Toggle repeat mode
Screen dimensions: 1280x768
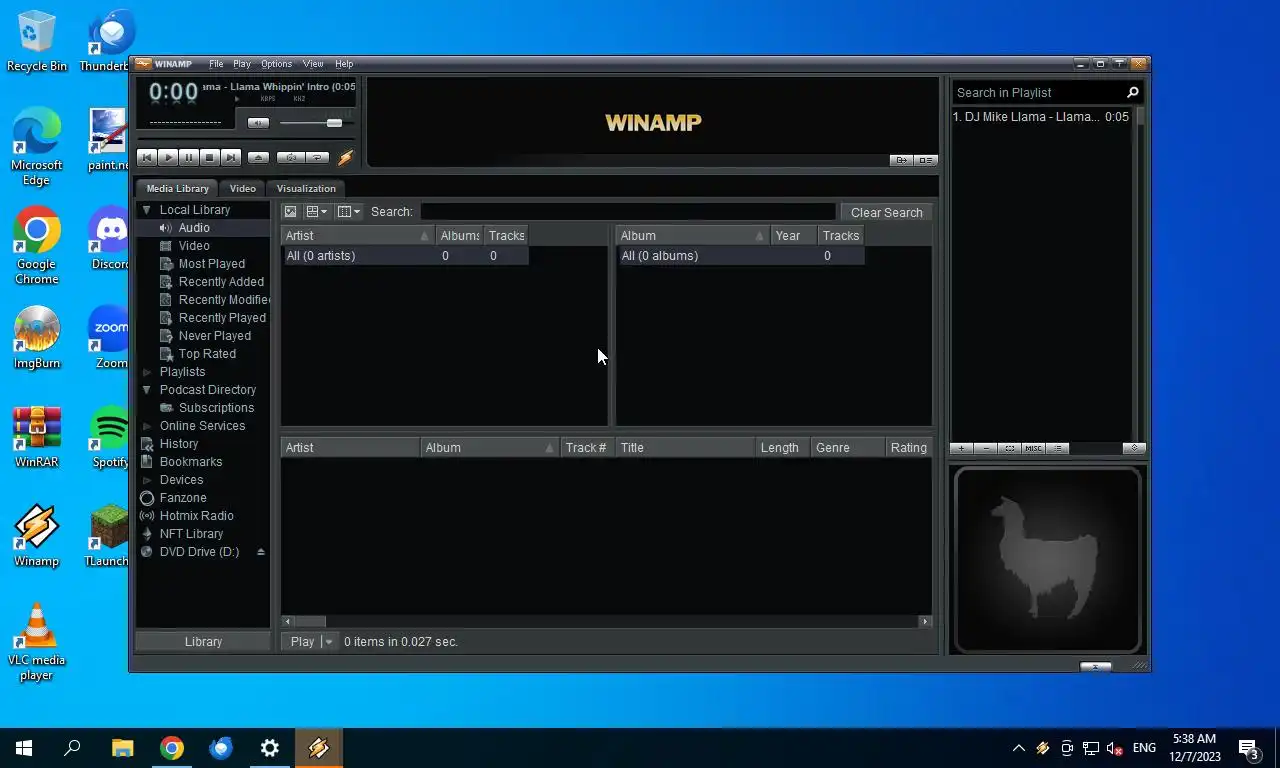pos(317,157)
